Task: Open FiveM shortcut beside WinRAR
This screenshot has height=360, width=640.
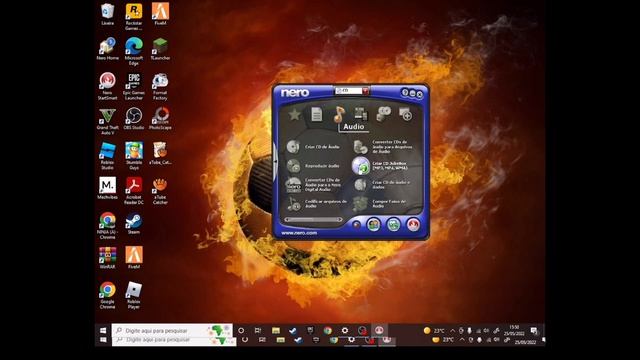Action: 134,258
